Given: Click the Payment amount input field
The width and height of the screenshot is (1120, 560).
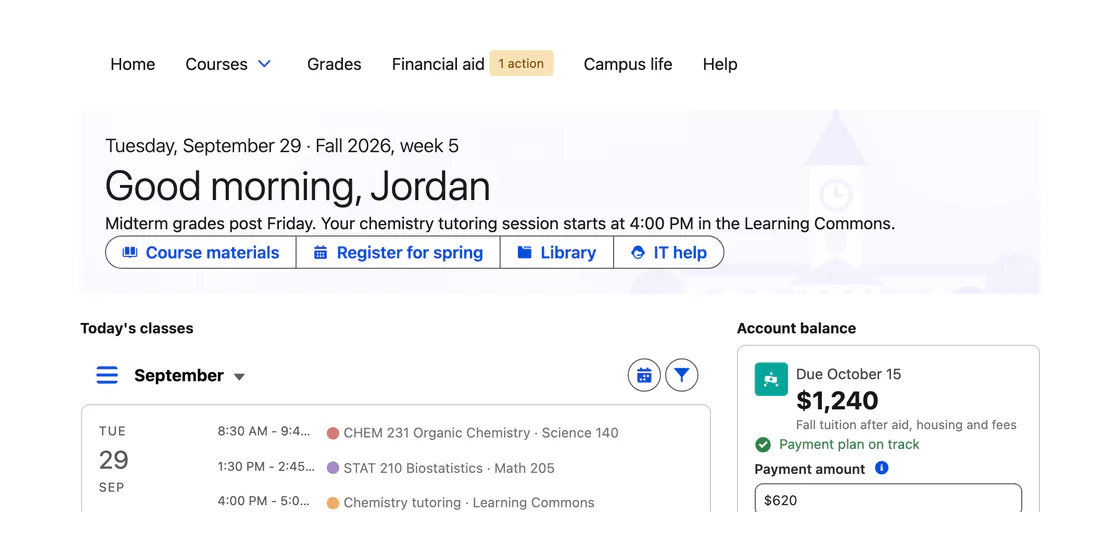Looking at the screenshot, I should click(x=888, y=499).
